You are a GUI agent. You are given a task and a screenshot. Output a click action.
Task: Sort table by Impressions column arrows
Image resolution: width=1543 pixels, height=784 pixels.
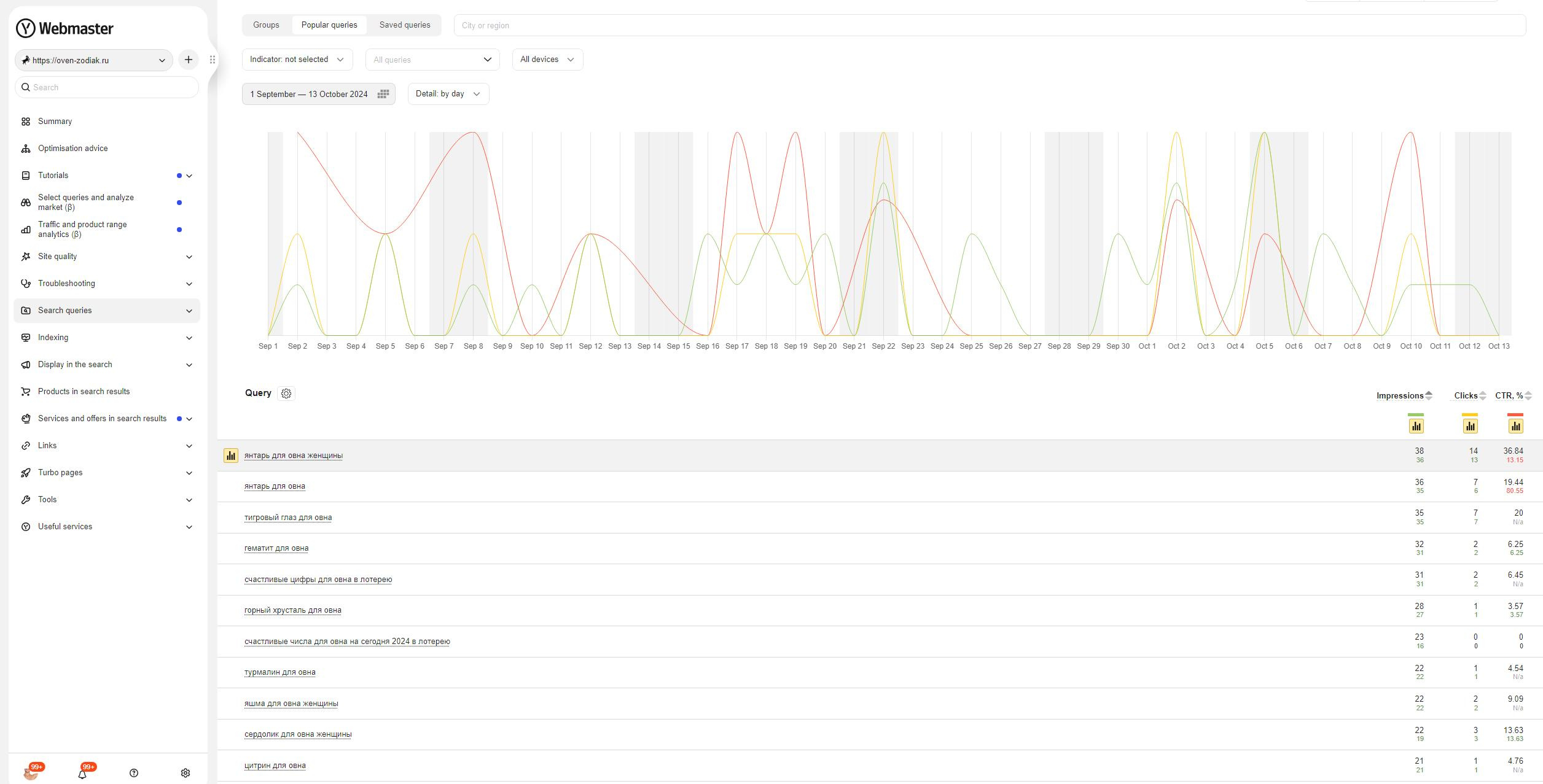1429,395
